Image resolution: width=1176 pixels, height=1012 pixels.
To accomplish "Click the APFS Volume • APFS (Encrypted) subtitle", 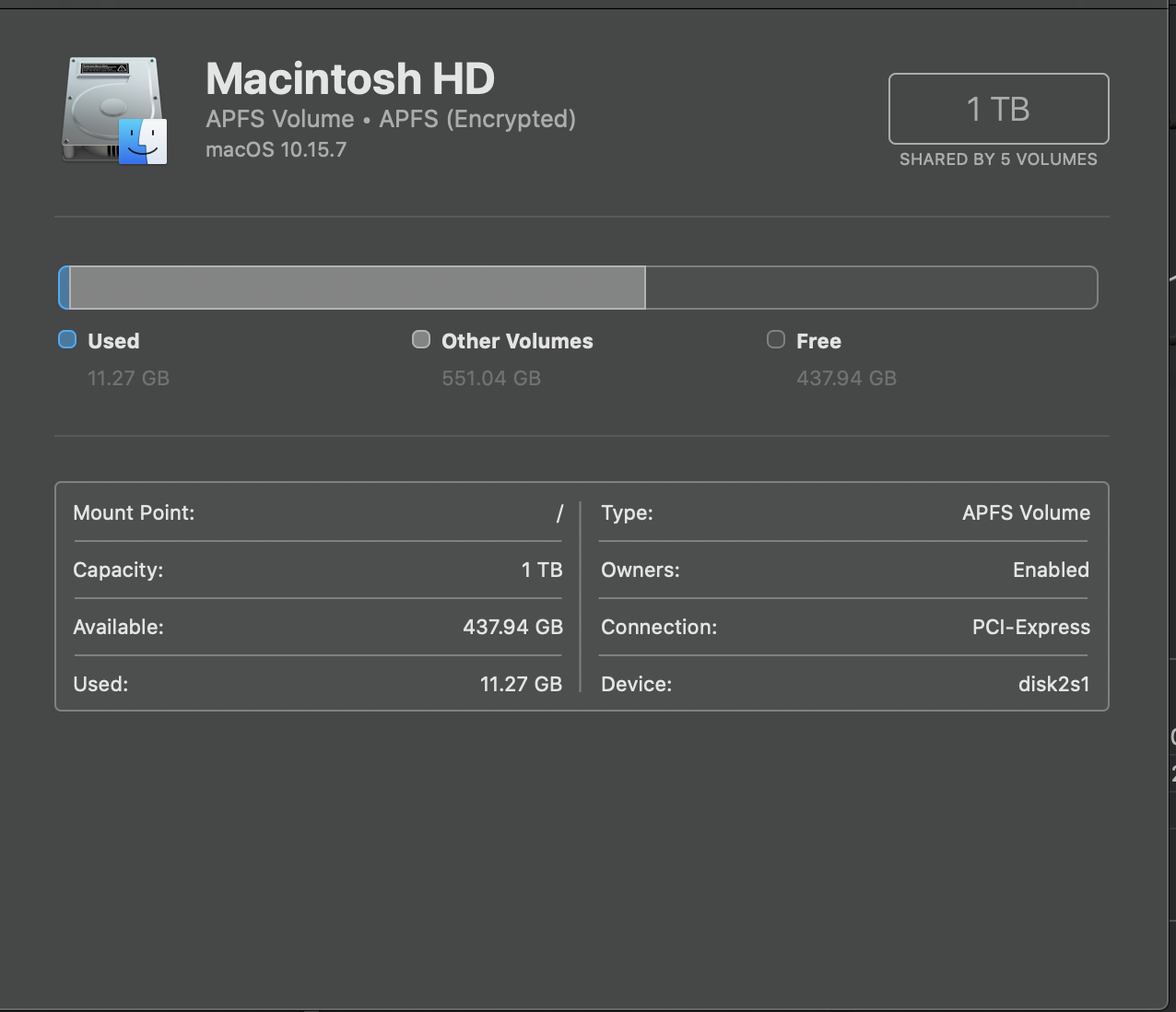I will coord(391,119).
